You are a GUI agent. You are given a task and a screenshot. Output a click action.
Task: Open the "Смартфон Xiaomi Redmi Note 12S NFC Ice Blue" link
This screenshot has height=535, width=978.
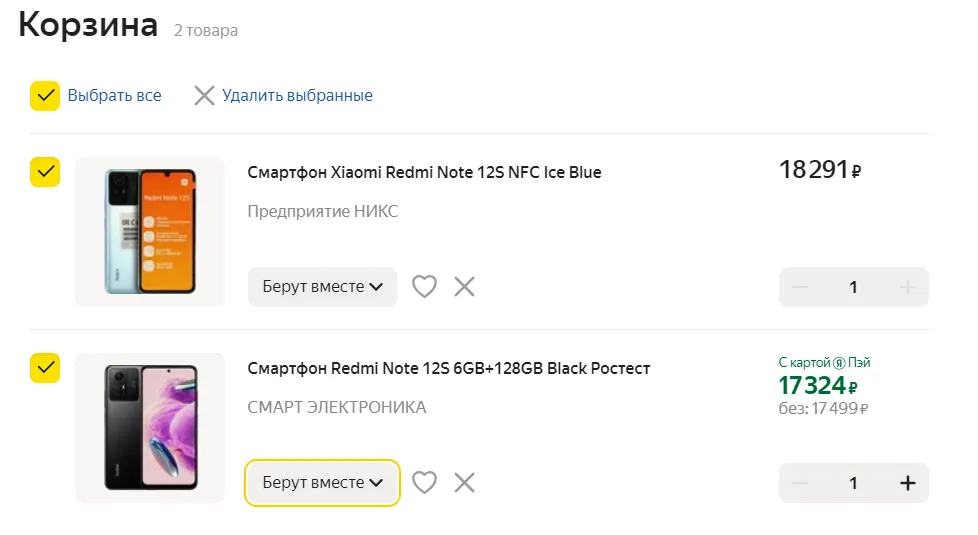[424, 172]
